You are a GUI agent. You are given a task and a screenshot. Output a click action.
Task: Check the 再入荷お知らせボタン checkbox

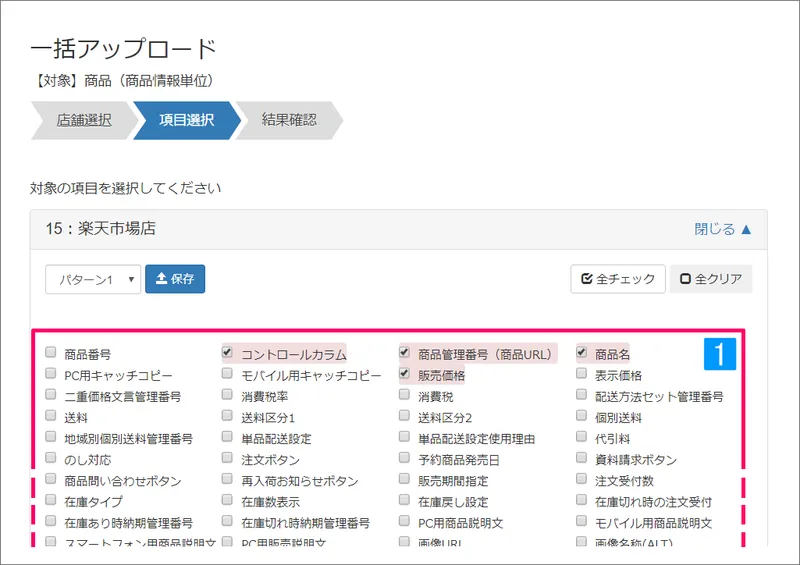point(227,478)
